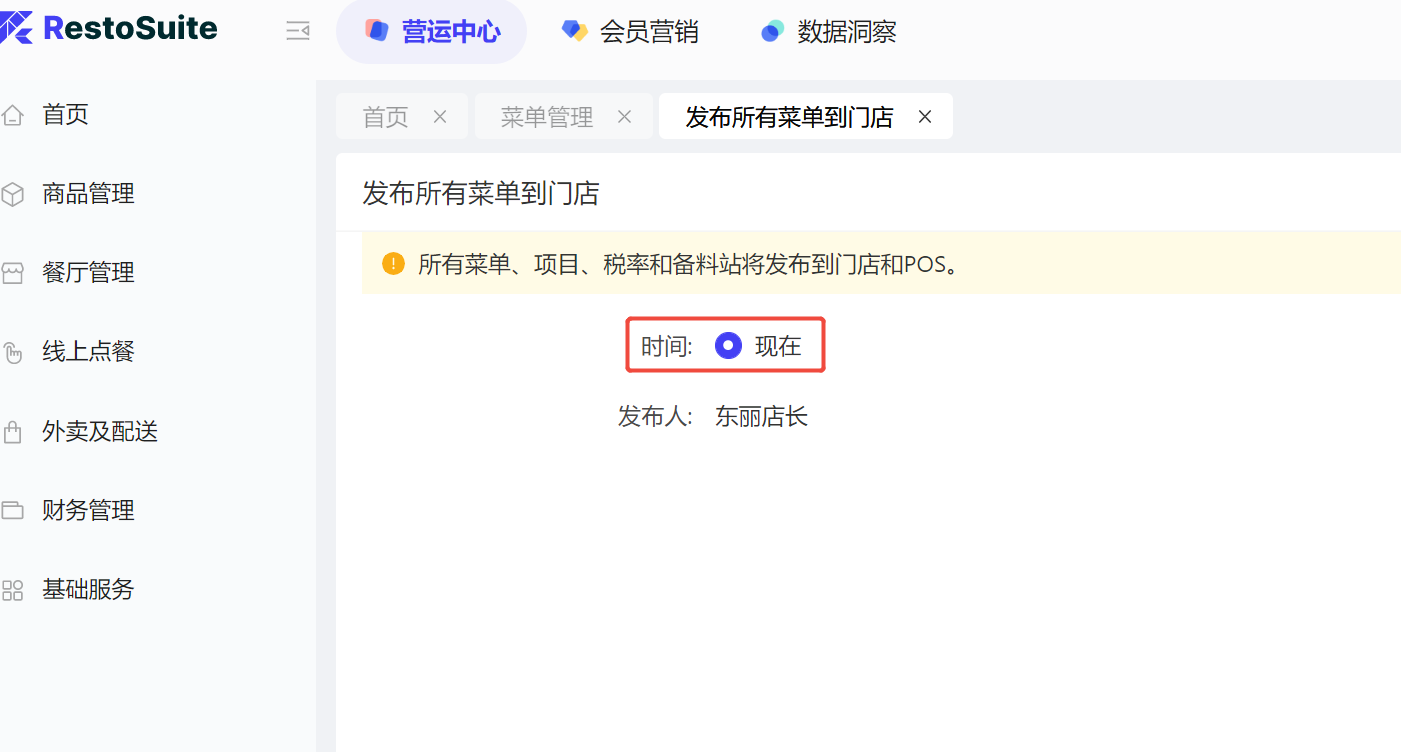Open the 营运中心 top navigation module
1401x752 pixels.
click(431, 32)
